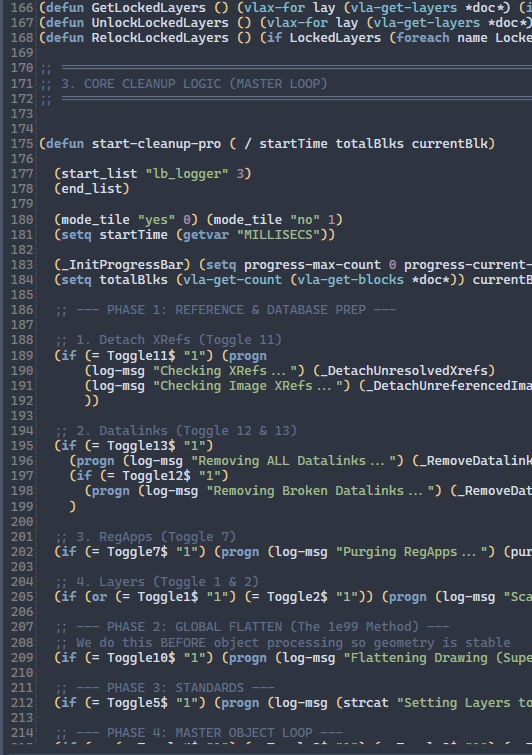Click "start-cleanup-pro" function name
The height and width of the screenshot is (755, 532).
(x=156, y=143)
